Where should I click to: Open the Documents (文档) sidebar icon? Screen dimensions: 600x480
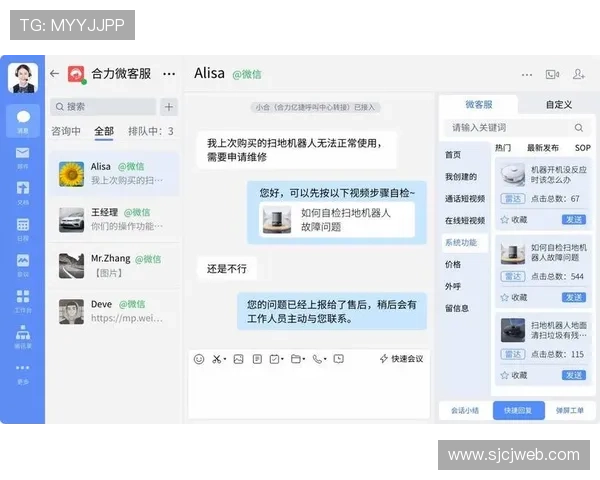(23, 193)
